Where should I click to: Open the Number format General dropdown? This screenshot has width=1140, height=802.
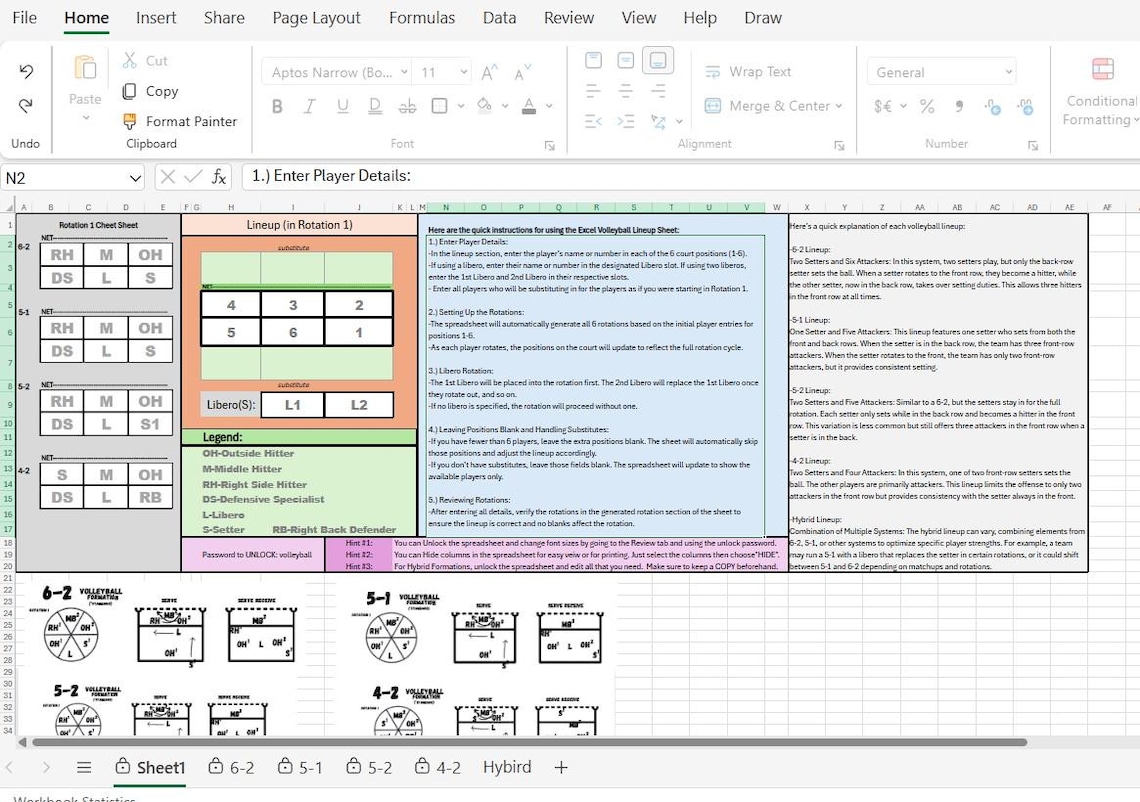940,71
